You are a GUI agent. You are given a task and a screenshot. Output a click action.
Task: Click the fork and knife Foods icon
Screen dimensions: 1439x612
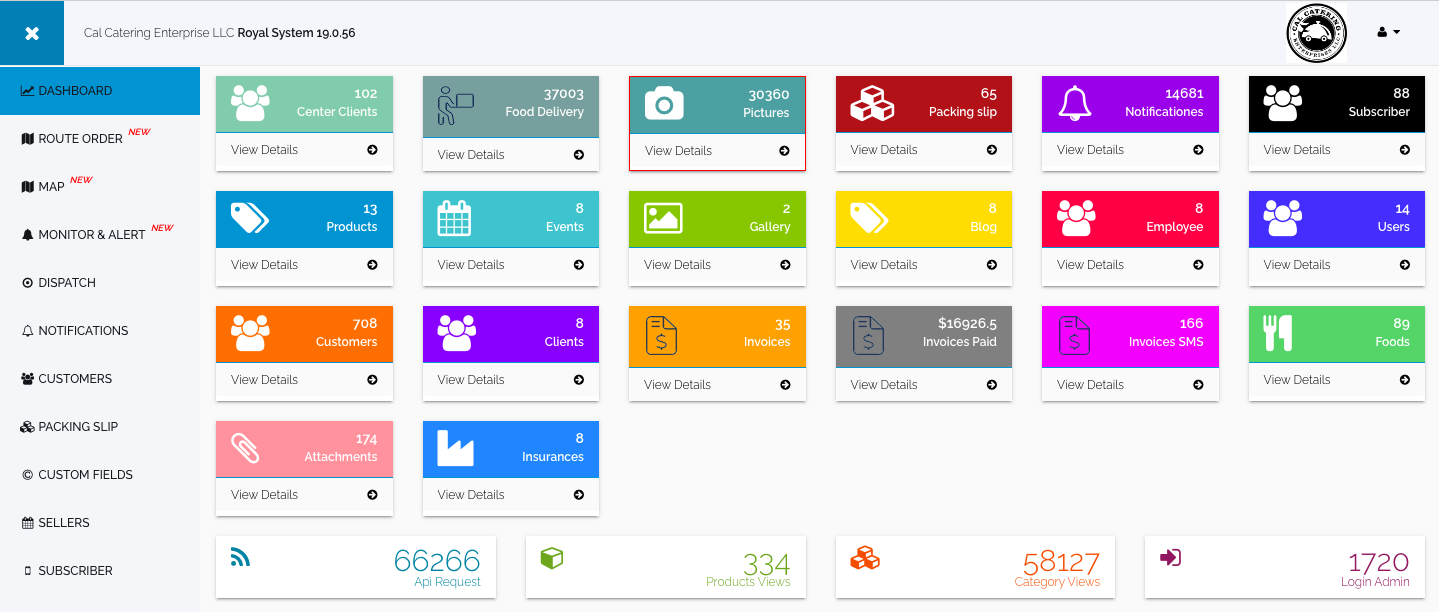1278,333
